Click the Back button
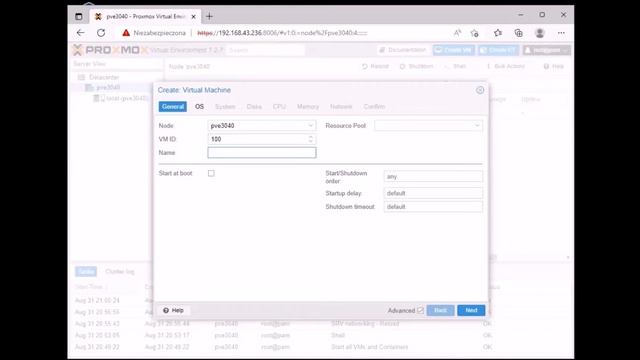 pos(440,310)
